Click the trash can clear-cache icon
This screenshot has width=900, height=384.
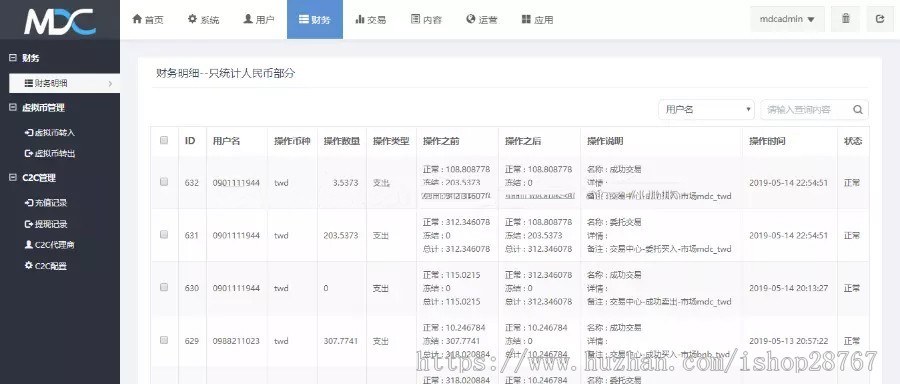click(846, 19)
